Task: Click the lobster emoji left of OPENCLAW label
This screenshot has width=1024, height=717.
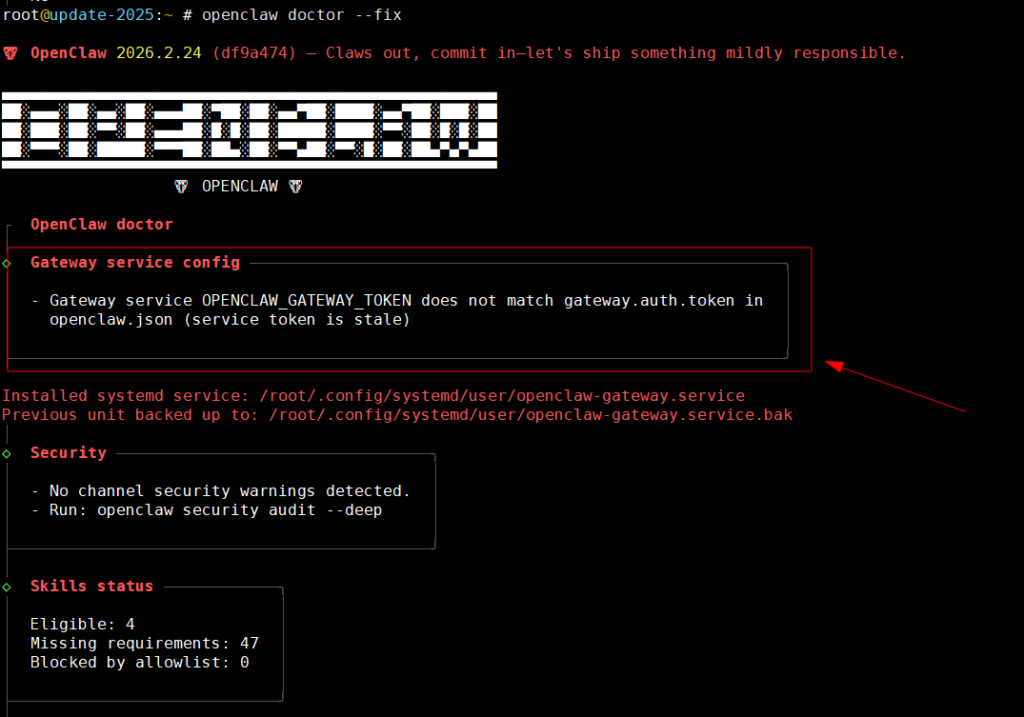Action: point(181,186)
